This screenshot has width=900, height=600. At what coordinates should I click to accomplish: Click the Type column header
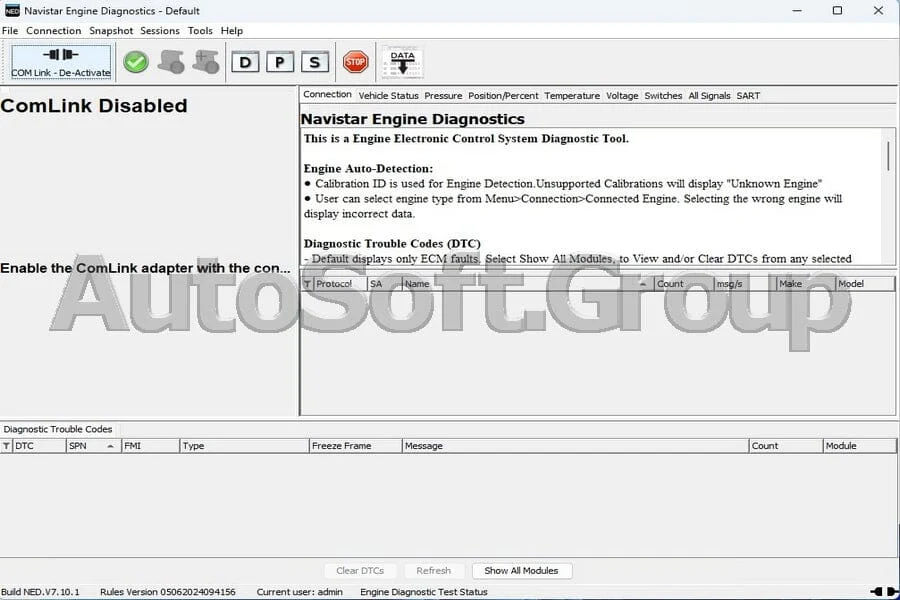245,446
